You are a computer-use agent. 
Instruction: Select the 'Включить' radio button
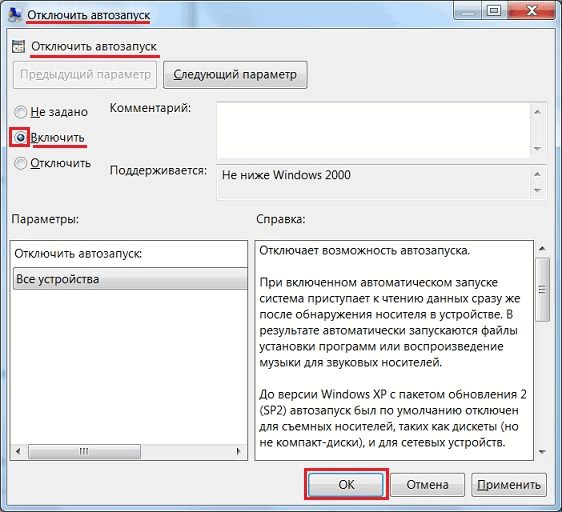point(20,137)
